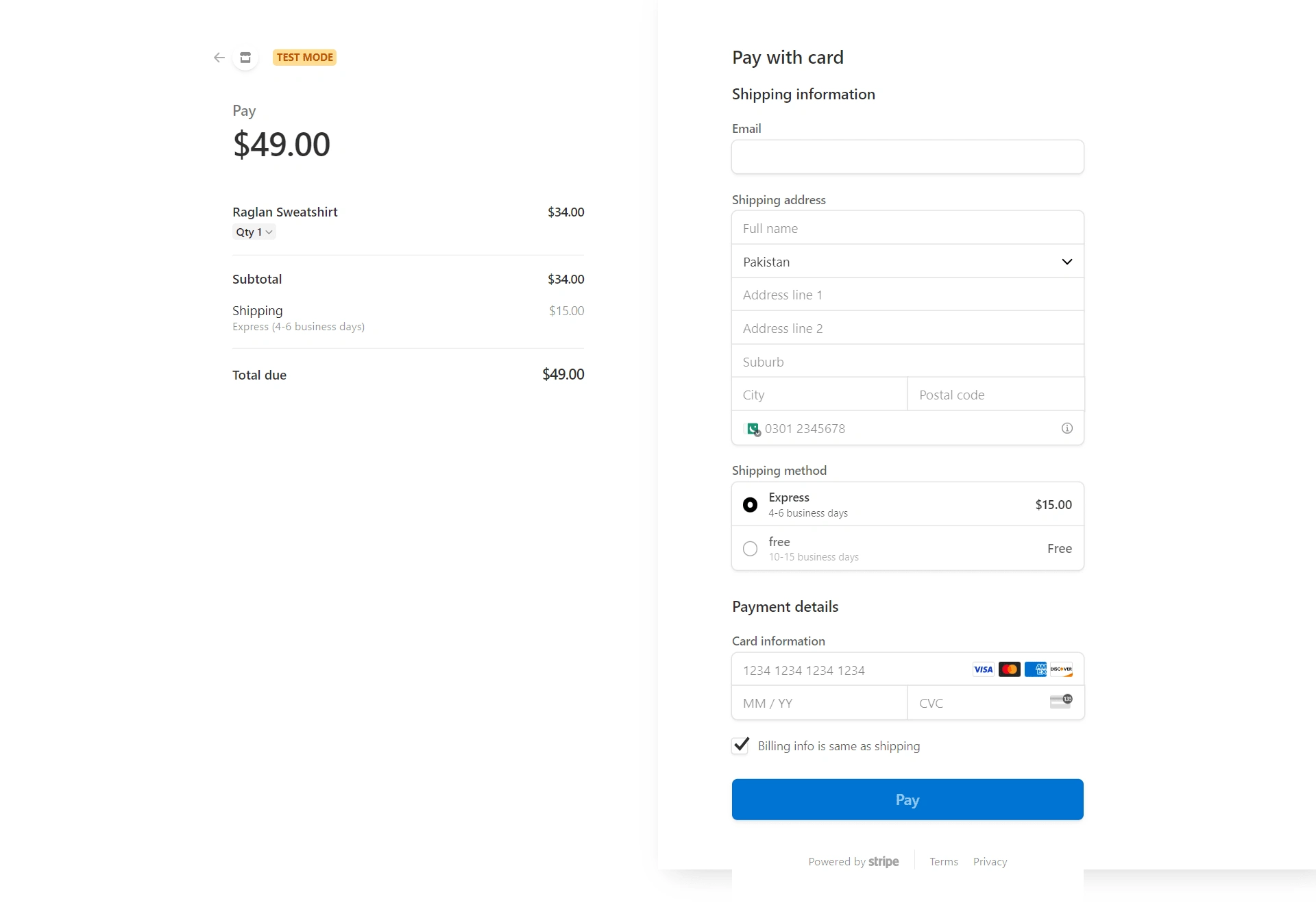Click the merchant store icon
Screen dimensions: 1316x914
pos(245,58)
